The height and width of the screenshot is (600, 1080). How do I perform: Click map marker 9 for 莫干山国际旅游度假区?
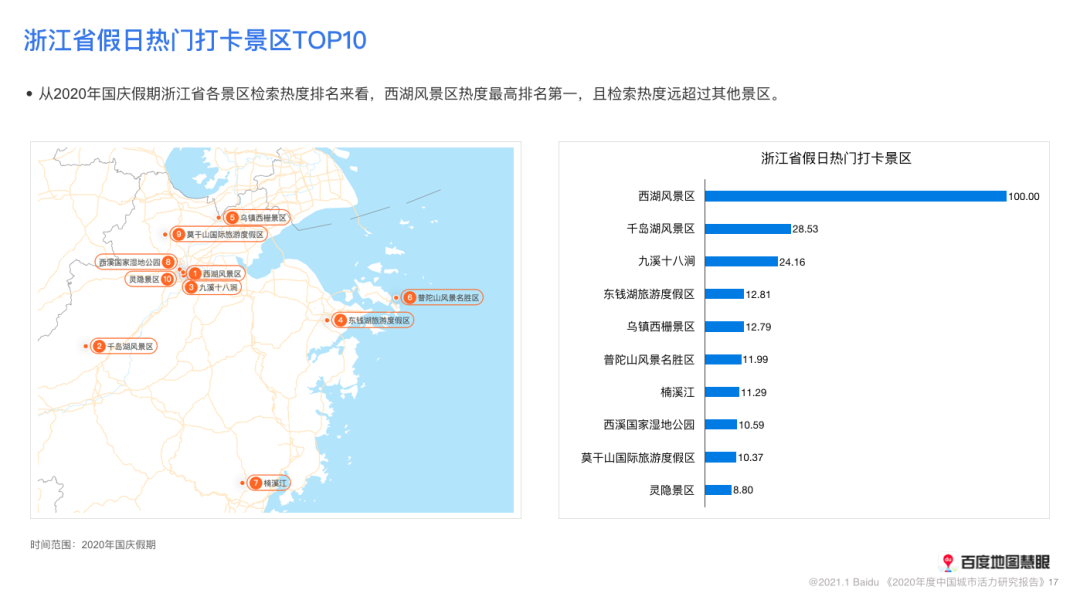tap(179, 234)
